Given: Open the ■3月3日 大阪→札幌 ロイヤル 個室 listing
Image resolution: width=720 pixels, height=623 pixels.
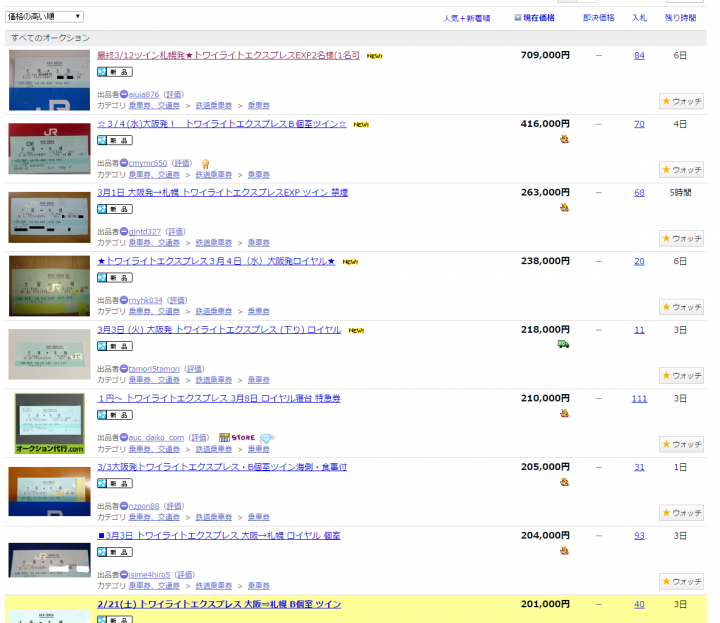Looking at the screenshot, I should point(219,535).
